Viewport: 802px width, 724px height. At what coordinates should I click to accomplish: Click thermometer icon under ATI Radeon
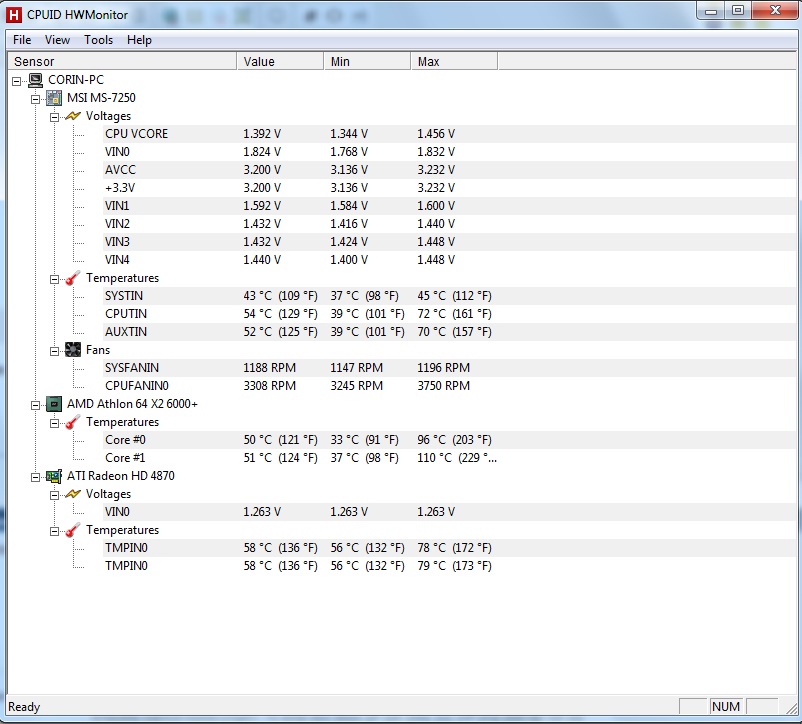pos(73,530)
